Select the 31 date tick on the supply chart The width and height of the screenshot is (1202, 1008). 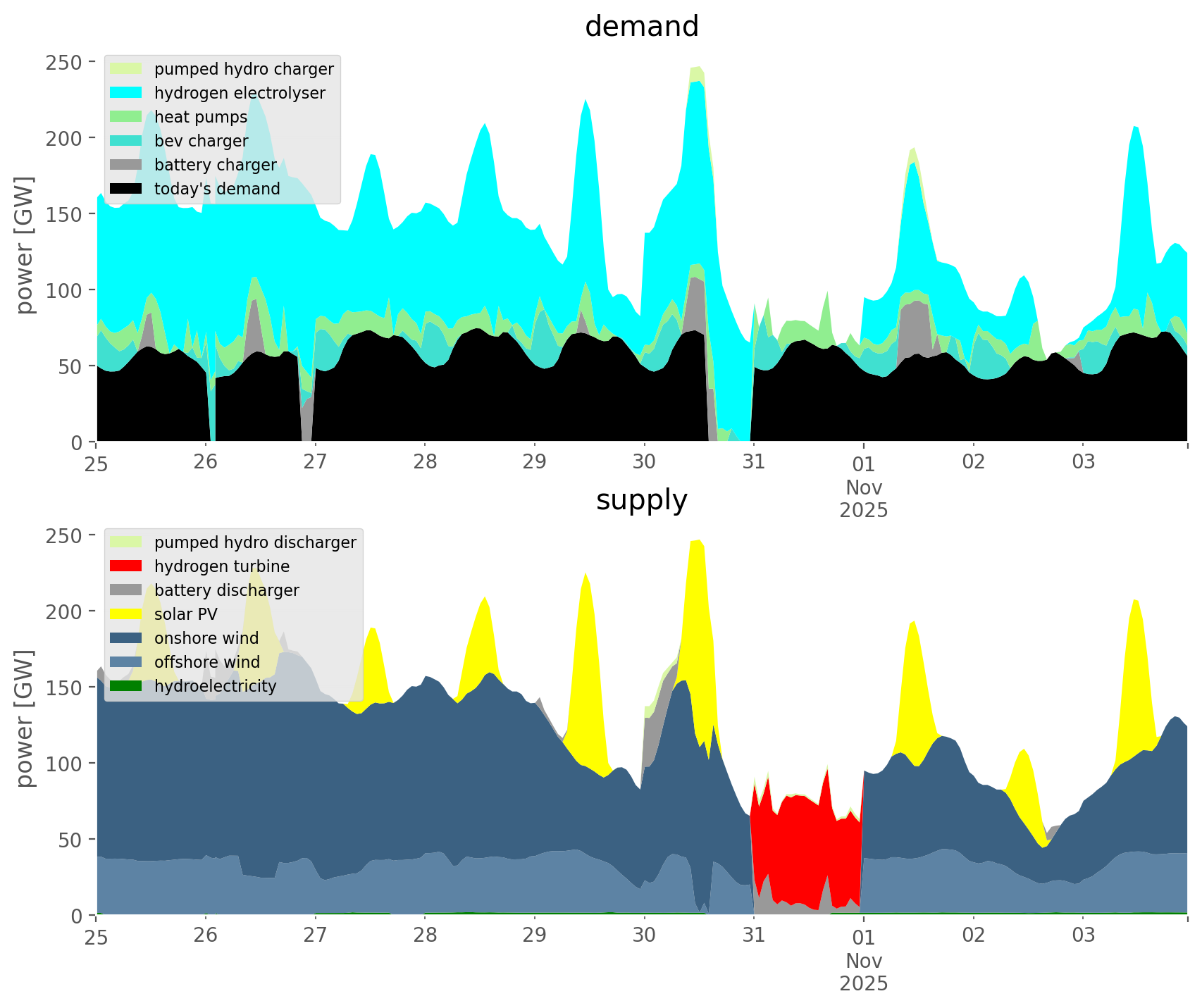754,935
